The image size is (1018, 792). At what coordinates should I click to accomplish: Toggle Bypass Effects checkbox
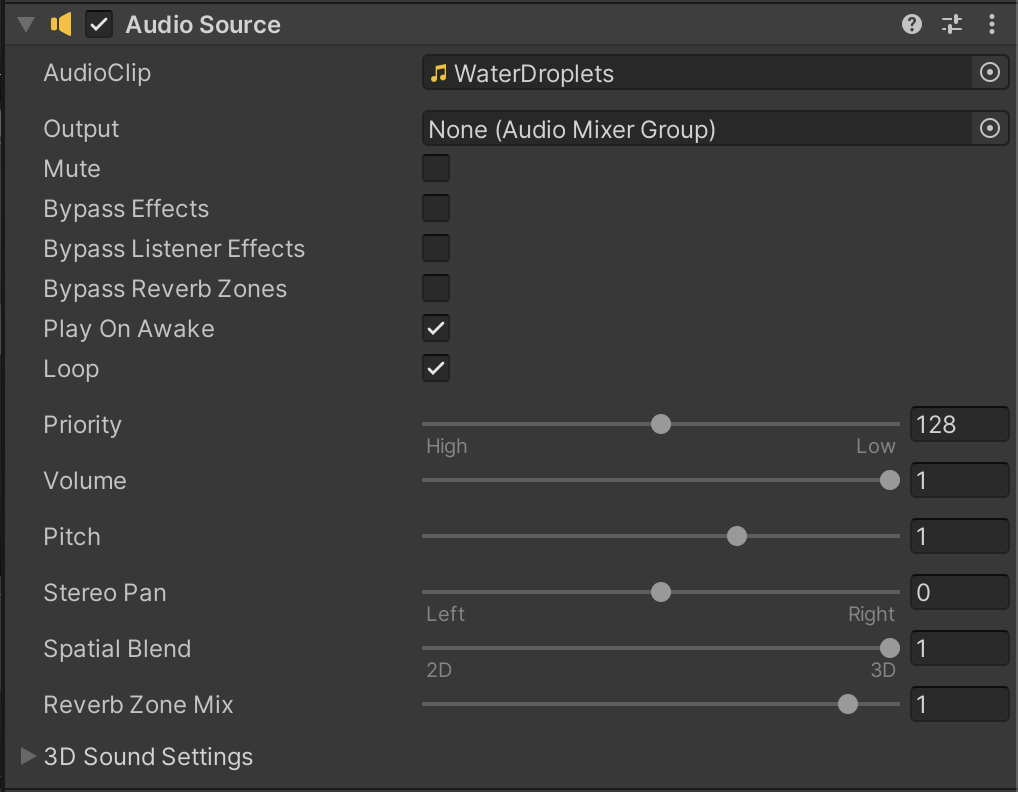point(436,209)
